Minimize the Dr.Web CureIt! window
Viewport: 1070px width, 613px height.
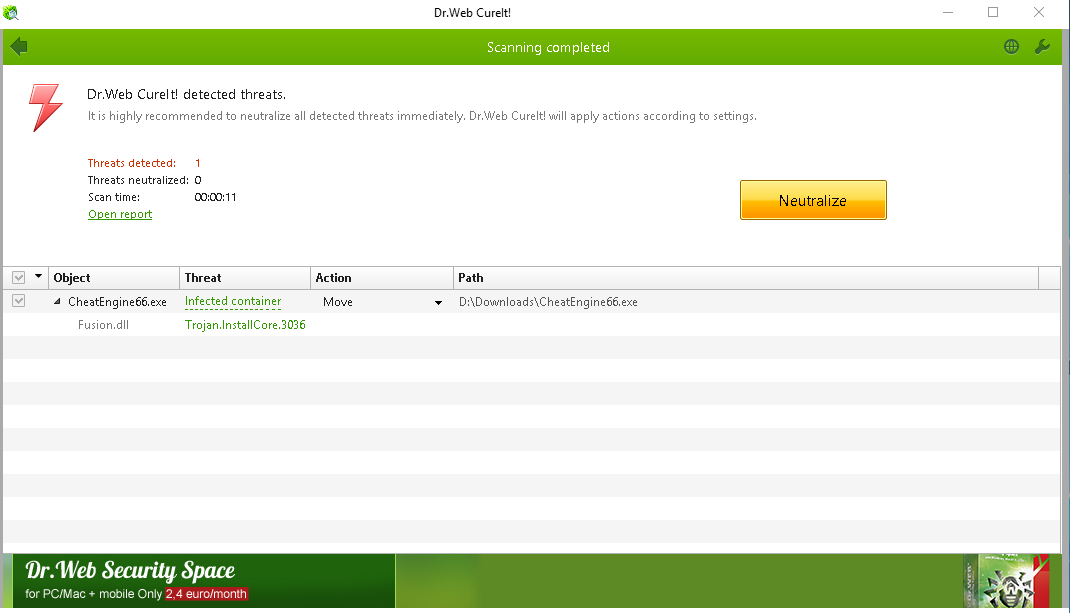tap(946, 12)
